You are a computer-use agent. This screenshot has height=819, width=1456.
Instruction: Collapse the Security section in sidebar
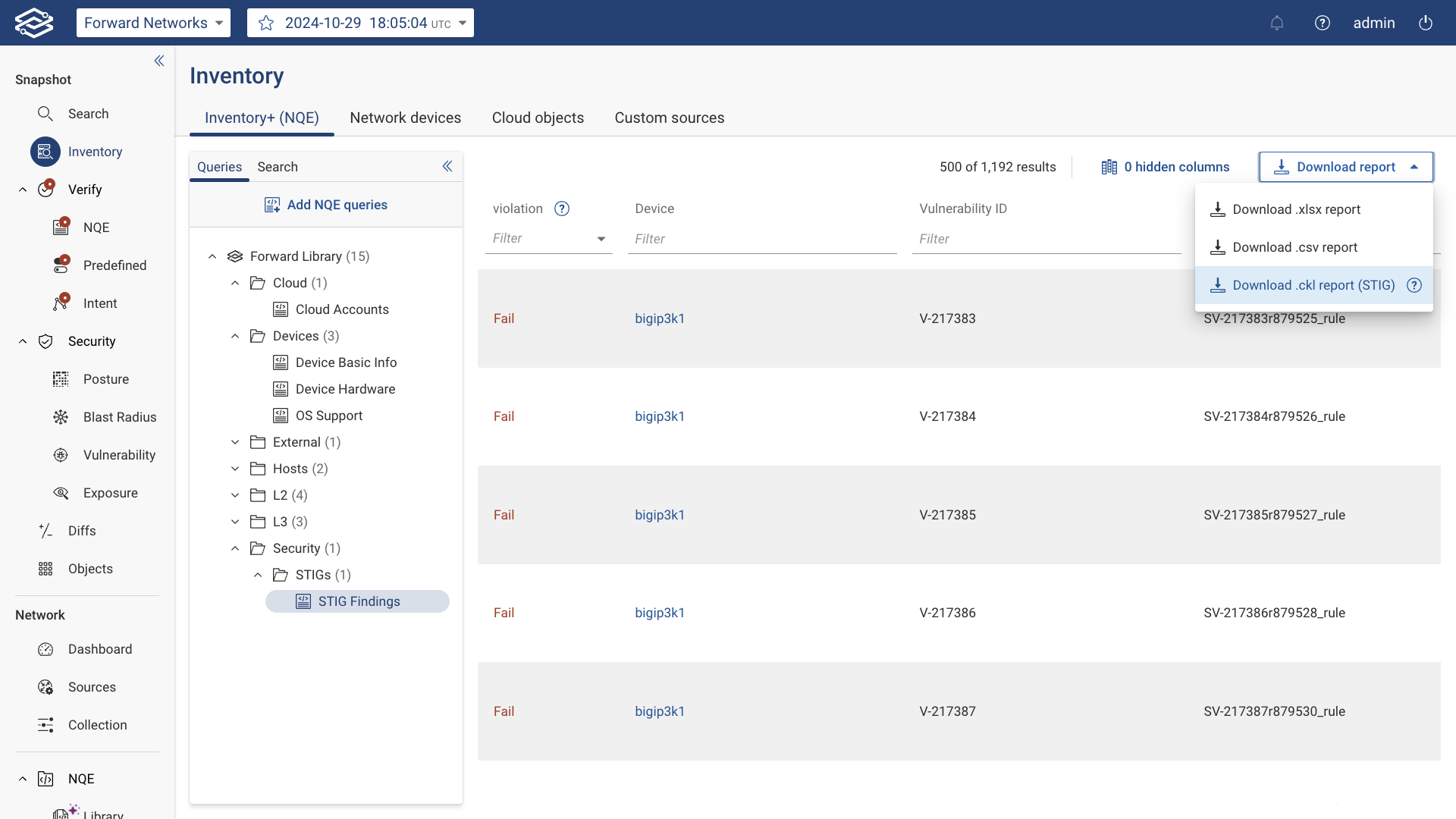(23, 341)
